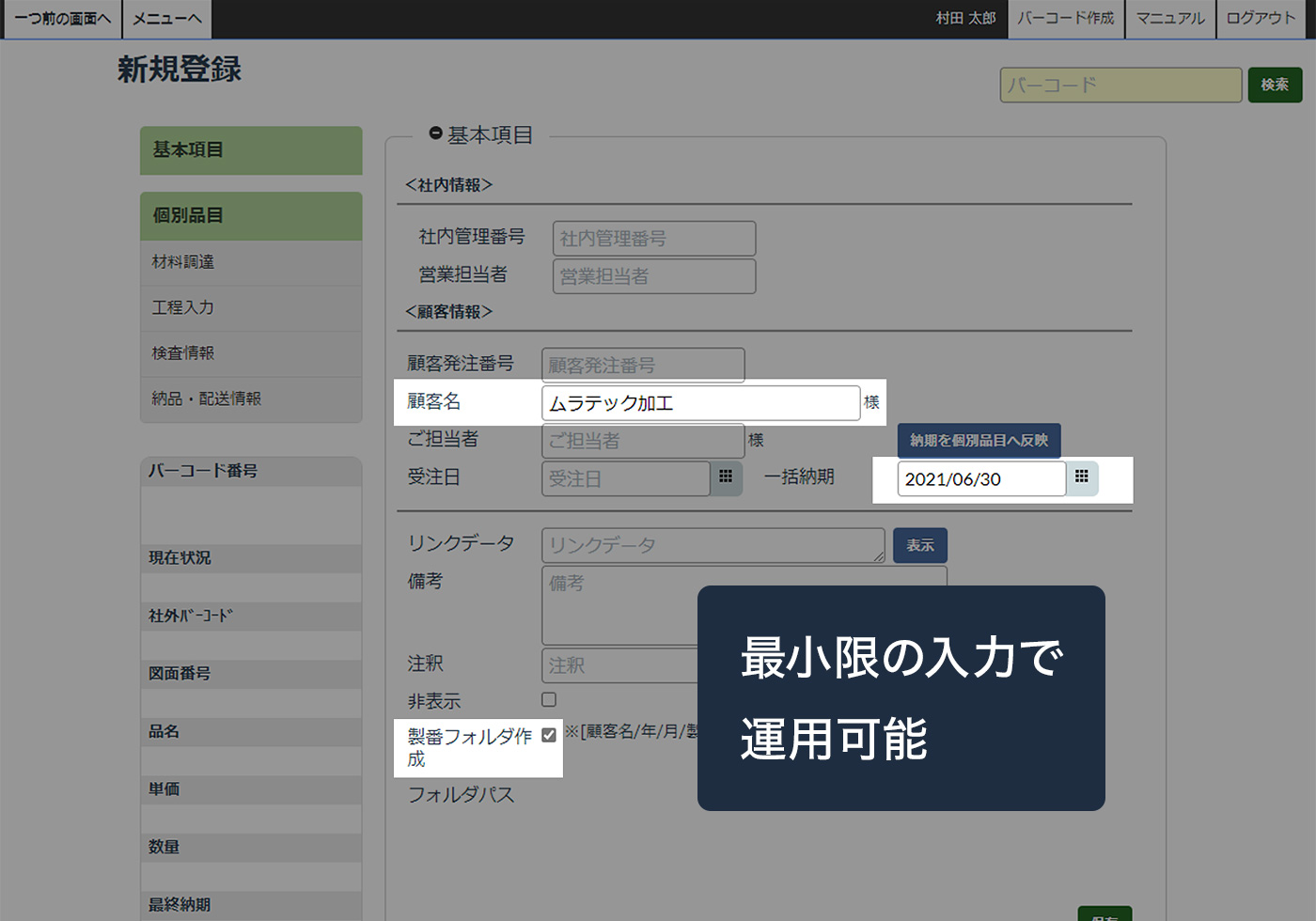Open the バーコード作成 page

(x=1065, y=19)
